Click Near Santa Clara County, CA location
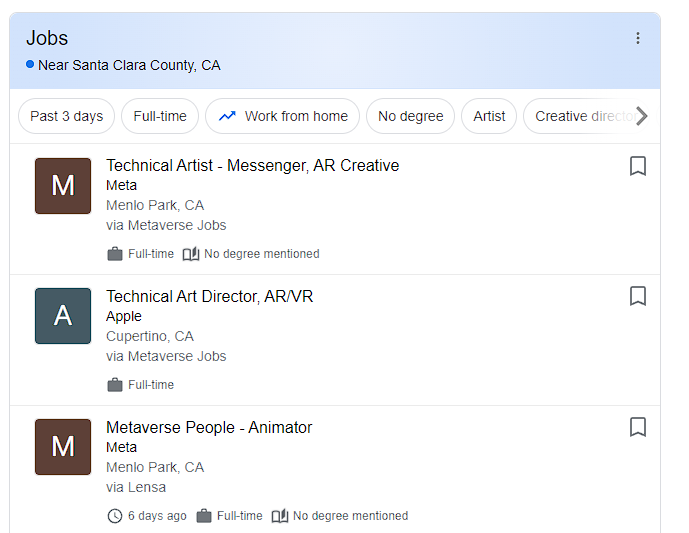689x533 pixels. (x=128, y=65)
